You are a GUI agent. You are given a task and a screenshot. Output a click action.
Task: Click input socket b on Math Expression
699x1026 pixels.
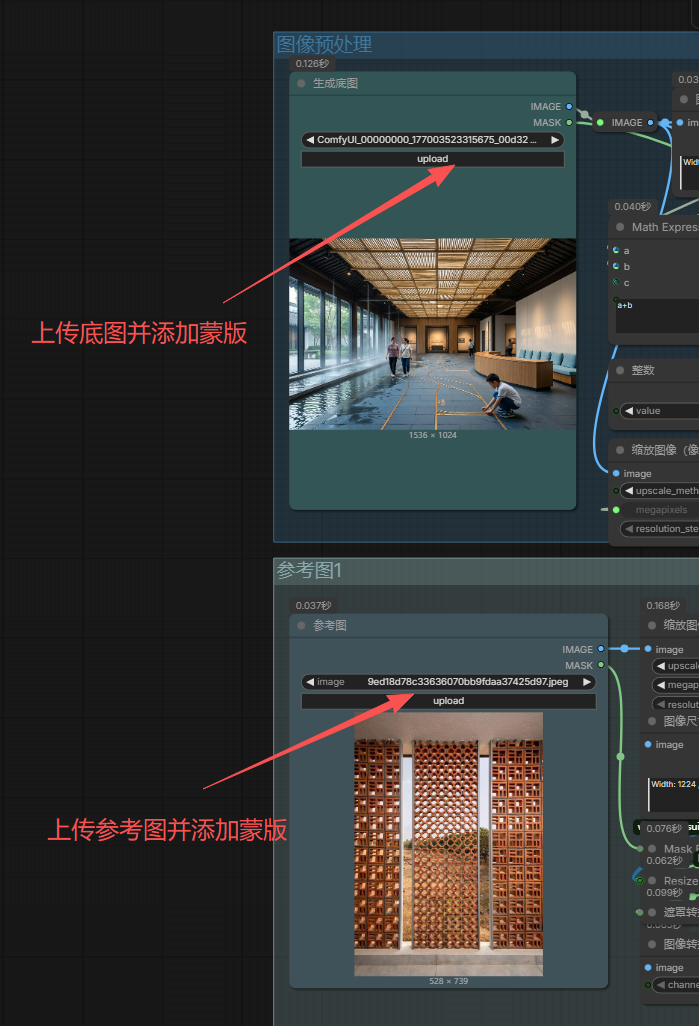pyautogui.click(x=616, y=266)
